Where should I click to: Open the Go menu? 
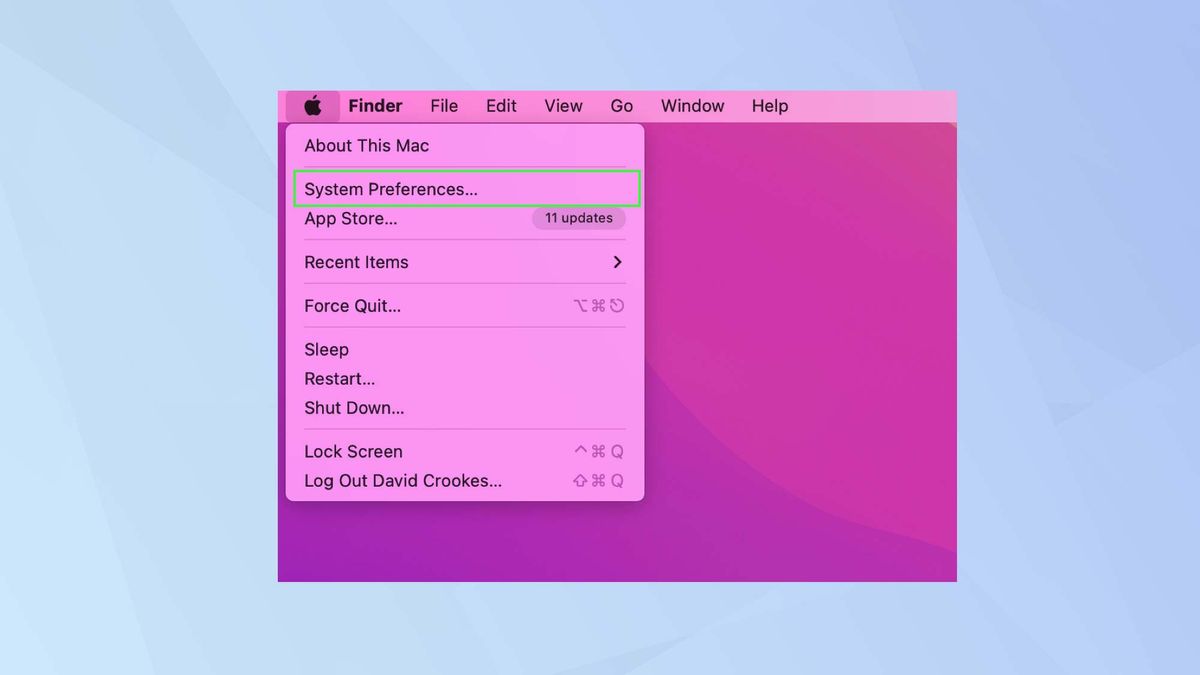[622, 105]
